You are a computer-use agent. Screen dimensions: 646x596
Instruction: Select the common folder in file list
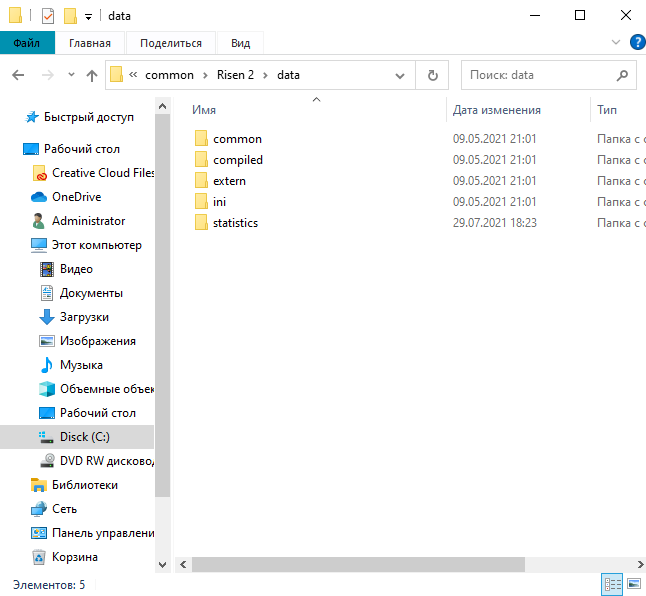[x=237, y=139]
